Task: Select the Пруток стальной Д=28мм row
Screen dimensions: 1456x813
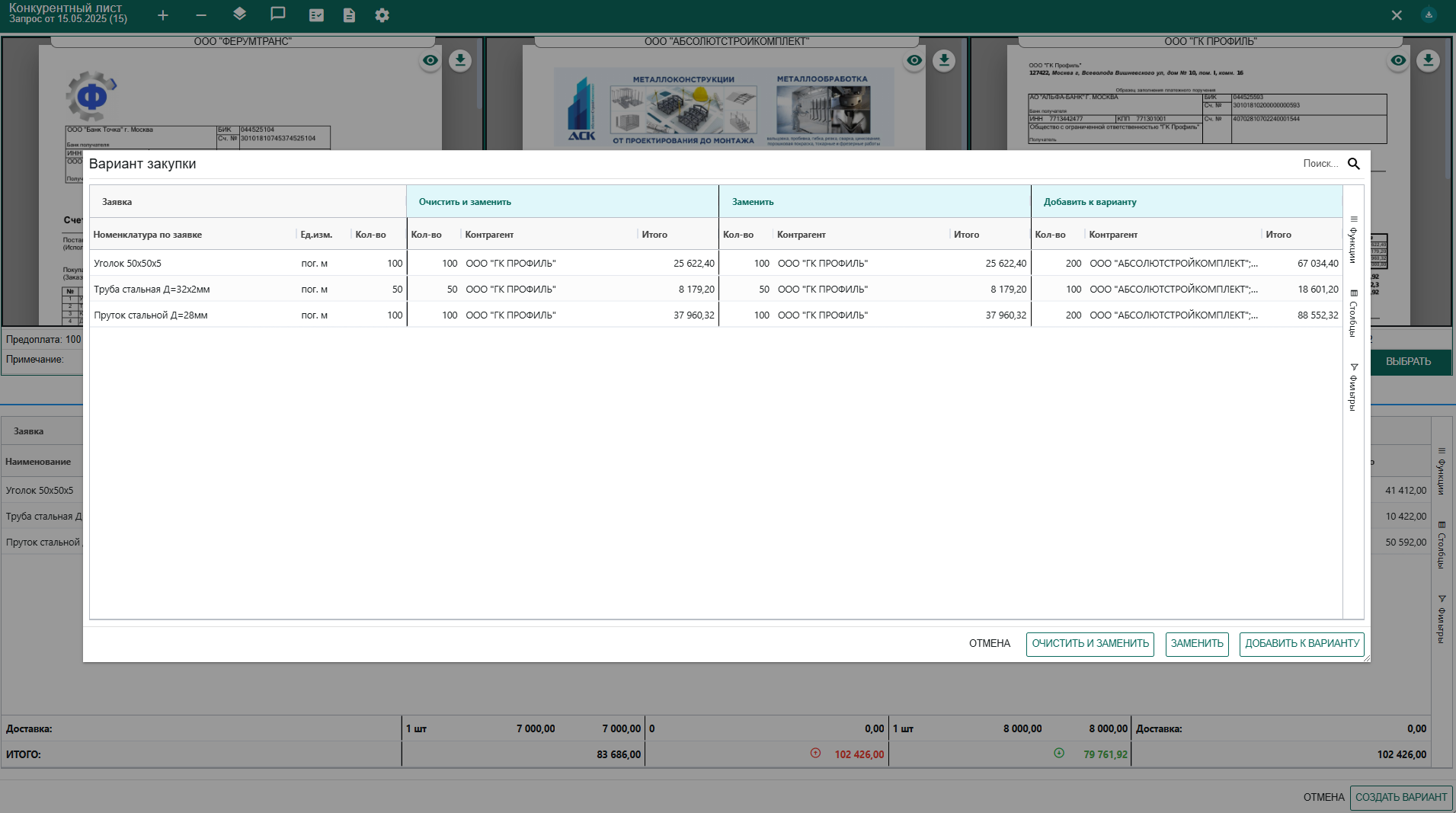Action: [715, 315]
